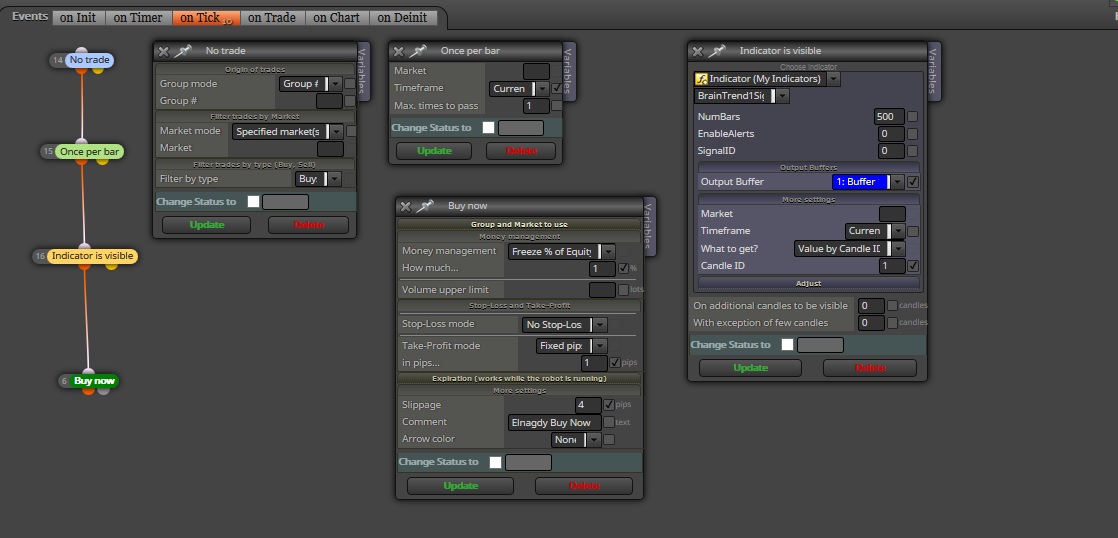Toggle How much percent checkbox in Buy now
The width and height of the screenshot is (1118, 538).
pyautogui.click(x=624, y=269)
